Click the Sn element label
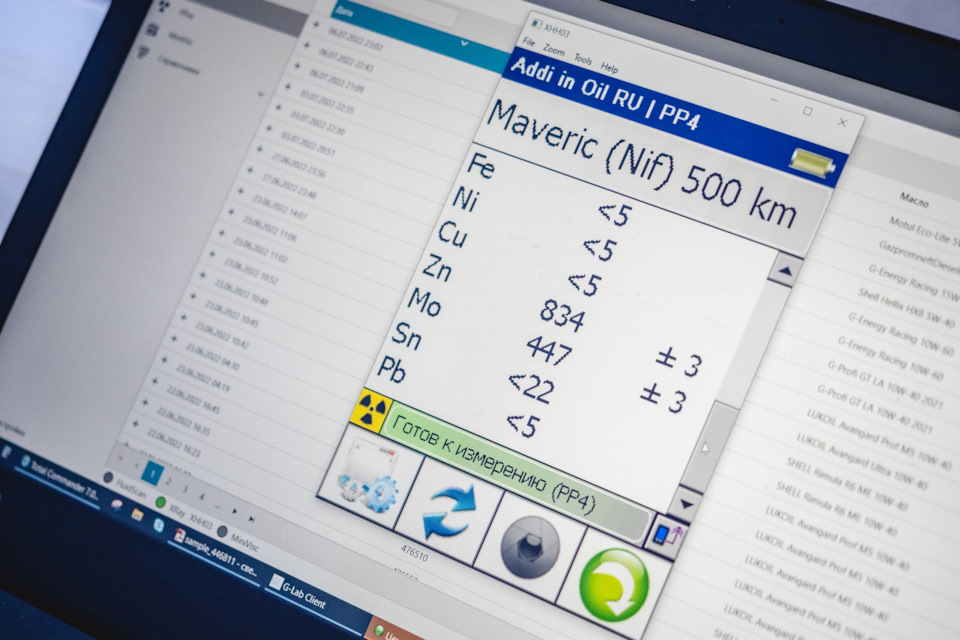This screenshot has height=640, width=960. [x=407, y=336]
